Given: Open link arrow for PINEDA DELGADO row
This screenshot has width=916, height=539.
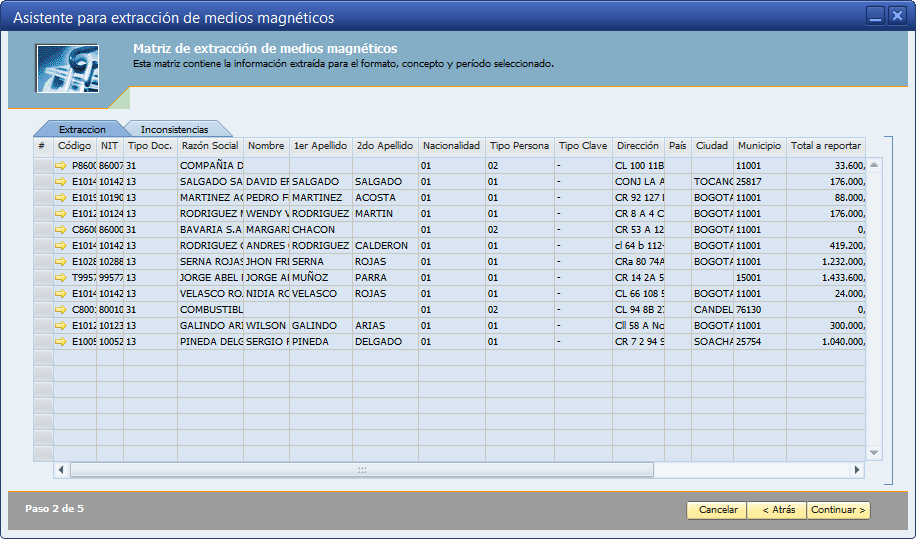Looking at the screenshot, I should point(61,342).
